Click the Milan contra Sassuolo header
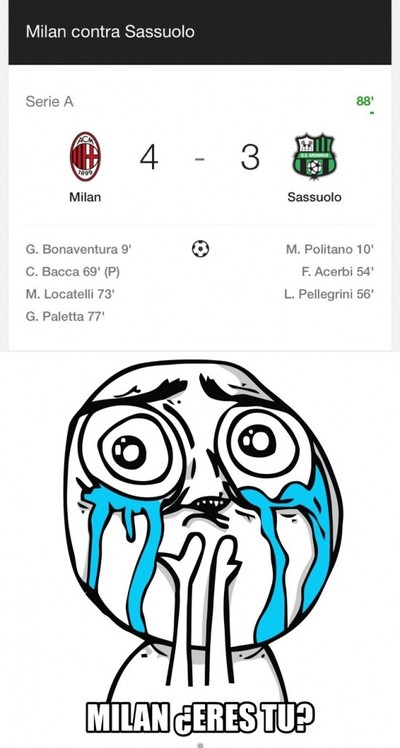 point(110,32)
